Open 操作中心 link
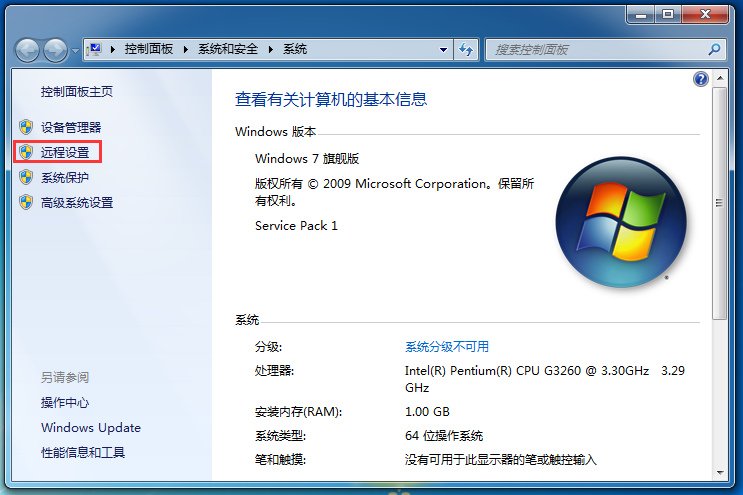Viewport: 743px width, 495px height. (x=65, y=403)
